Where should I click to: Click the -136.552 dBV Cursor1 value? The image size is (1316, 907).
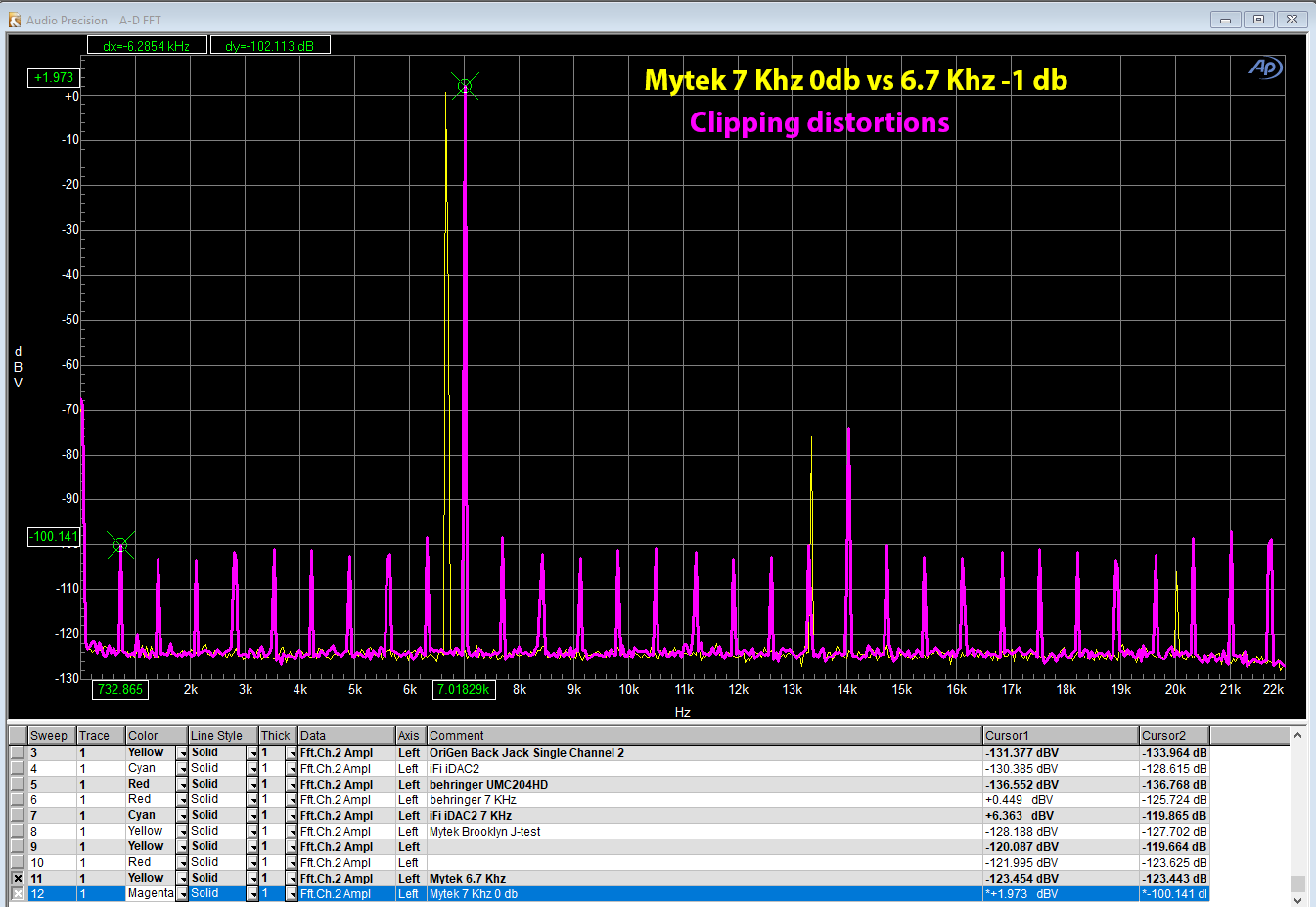click(x=1021, y=785)
